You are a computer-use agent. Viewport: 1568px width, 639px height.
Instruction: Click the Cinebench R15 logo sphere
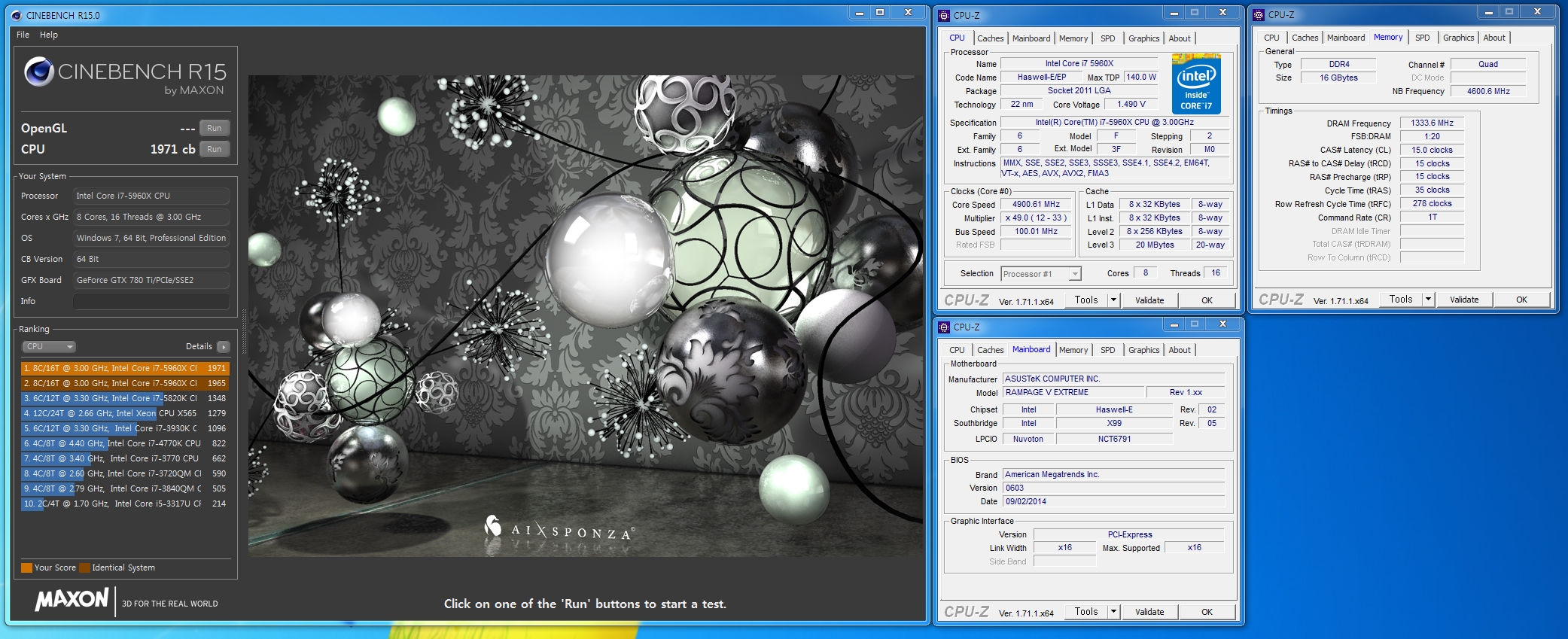[x=39, y=72]
